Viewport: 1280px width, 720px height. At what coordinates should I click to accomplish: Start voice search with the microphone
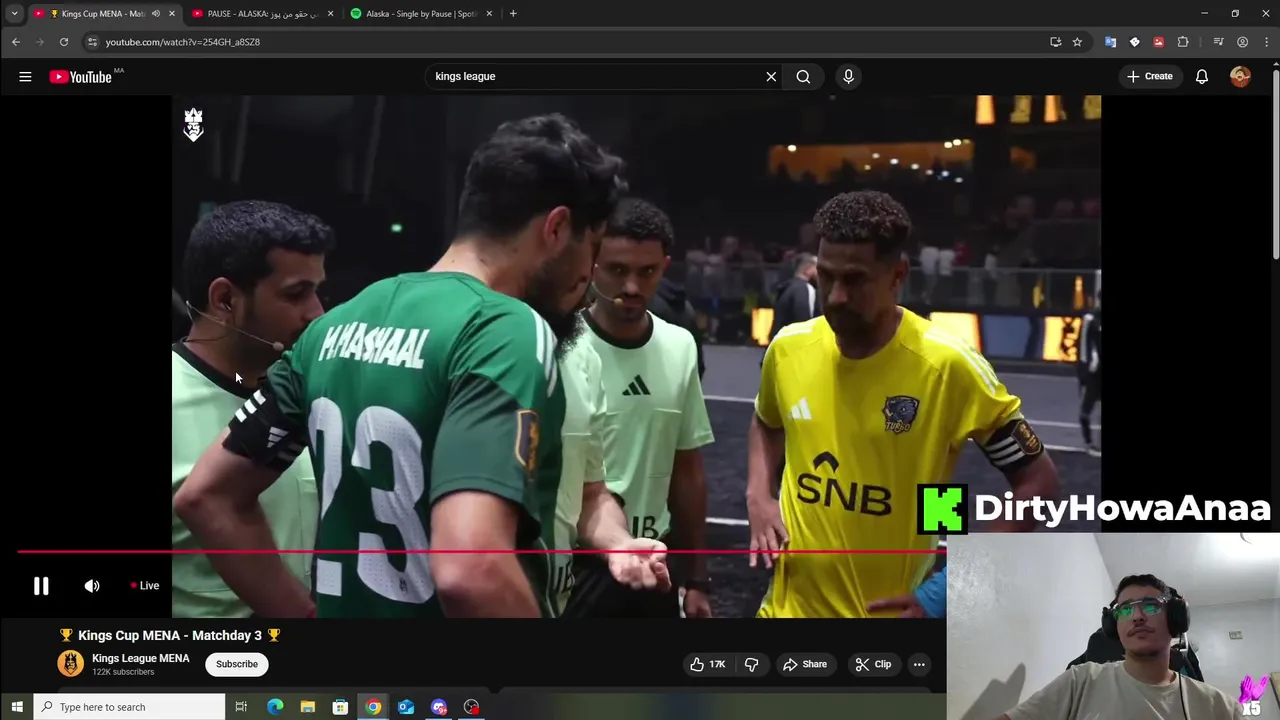click(848, 76)
